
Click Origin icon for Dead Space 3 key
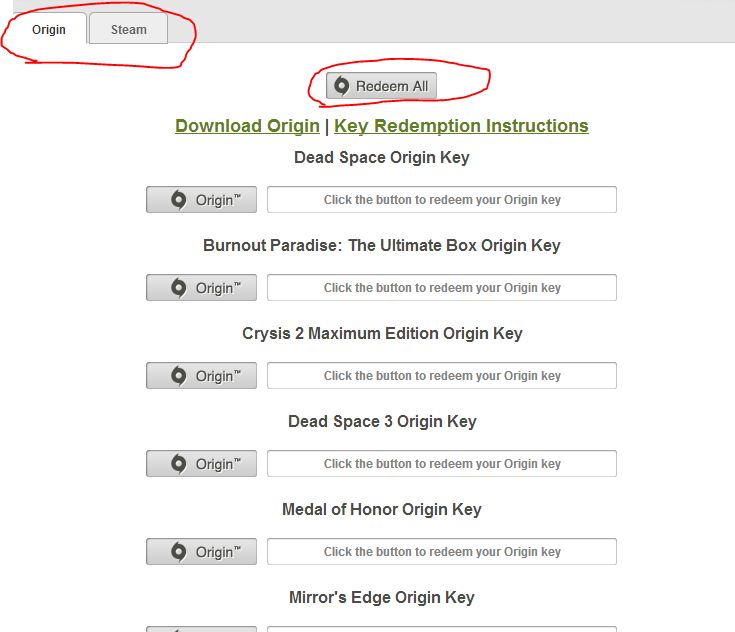coord(179,464)
